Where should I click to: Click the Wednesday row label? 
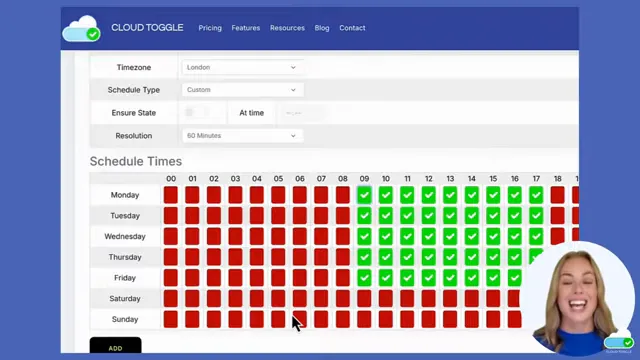click(x=125, y=236)
